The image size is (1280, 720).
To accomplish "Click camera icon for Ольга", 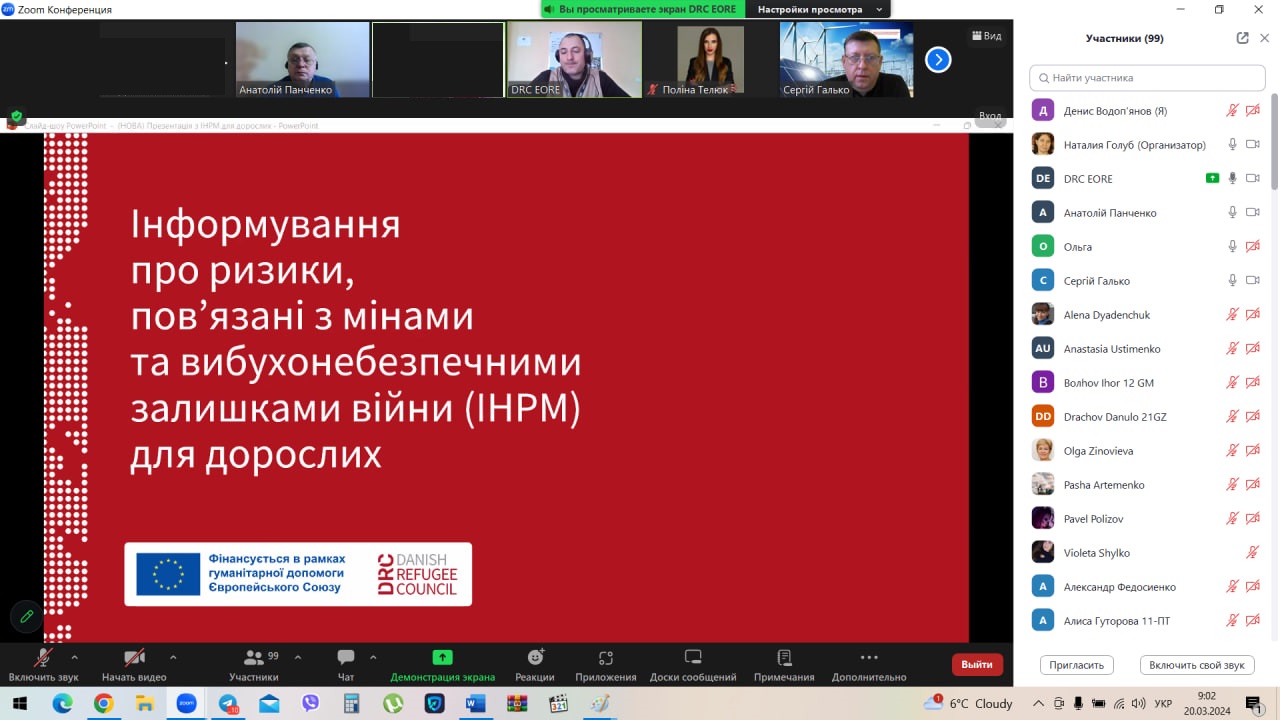I will point(1252,247).
